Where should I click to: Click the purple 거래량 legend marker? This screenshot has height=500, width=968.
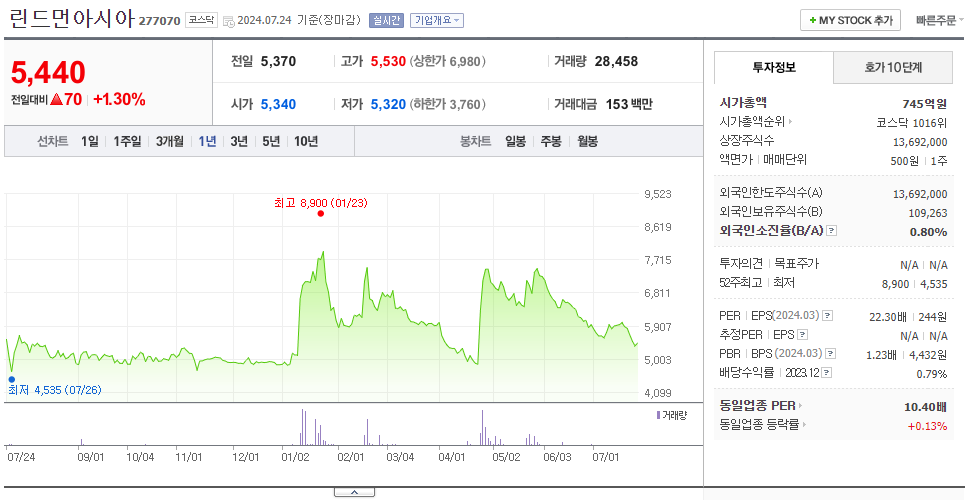[x=658, y=415]
